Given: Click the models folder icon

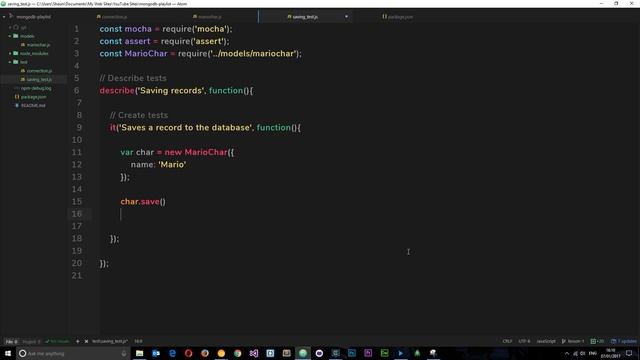Looking at the screenshot, I should click(16, 36).
